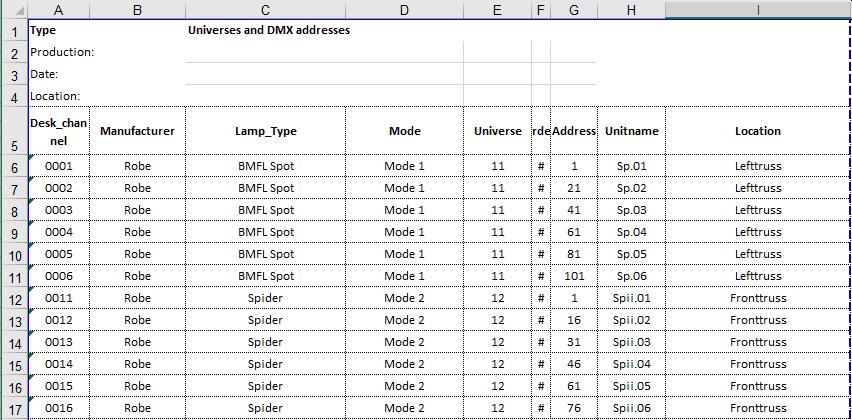Select the cell containing Sp.06
Image resolution: width=852 pixels, height=420 pixels.
pos(631,276)
